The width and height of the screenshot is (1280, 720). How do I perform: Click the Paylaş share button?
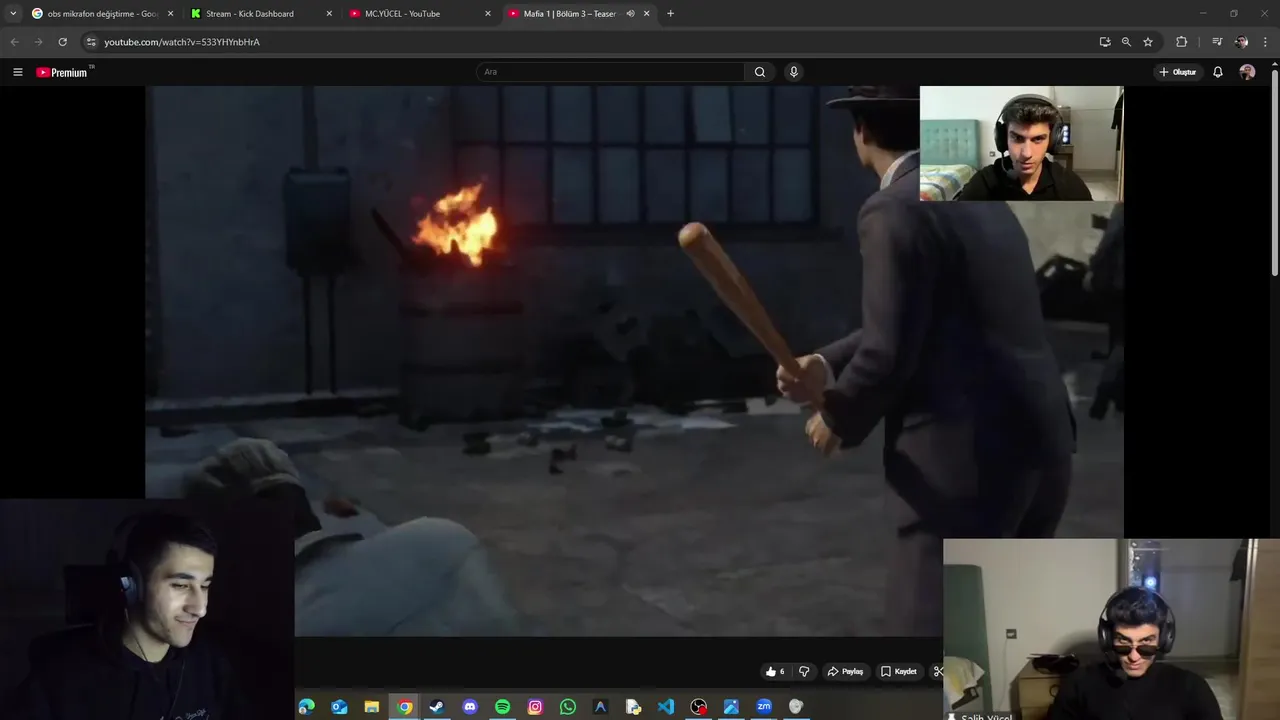845,672
